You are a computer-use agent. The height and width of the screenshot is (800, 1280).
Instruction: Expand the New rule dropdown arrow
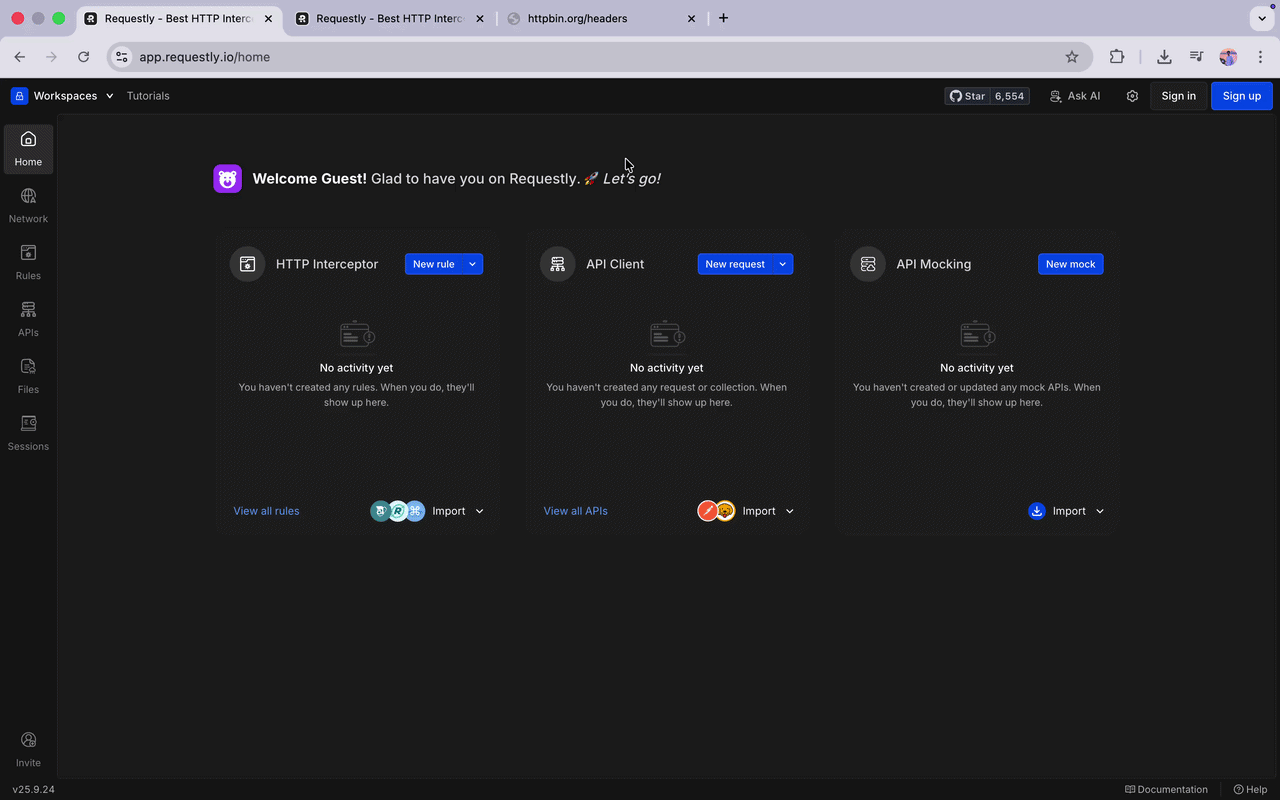coord(473,264)
